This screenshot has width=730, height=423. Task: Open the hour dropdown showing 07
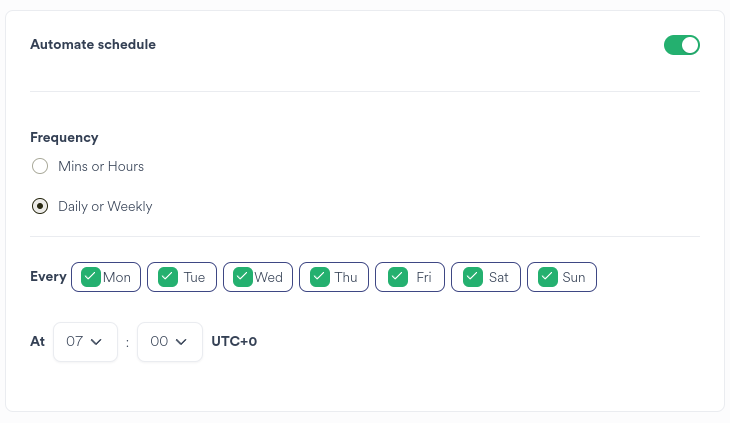pos(85,342)
